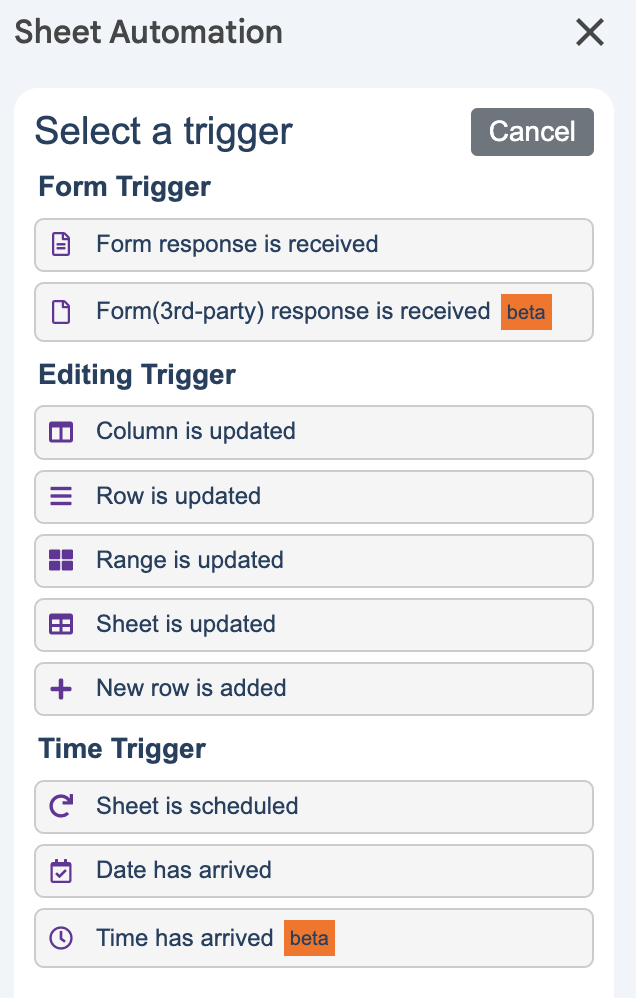The height and width of the screenshot is (998, 636).
Task: Close the Sheet Automation panel
Action: [x=590, y=32]
